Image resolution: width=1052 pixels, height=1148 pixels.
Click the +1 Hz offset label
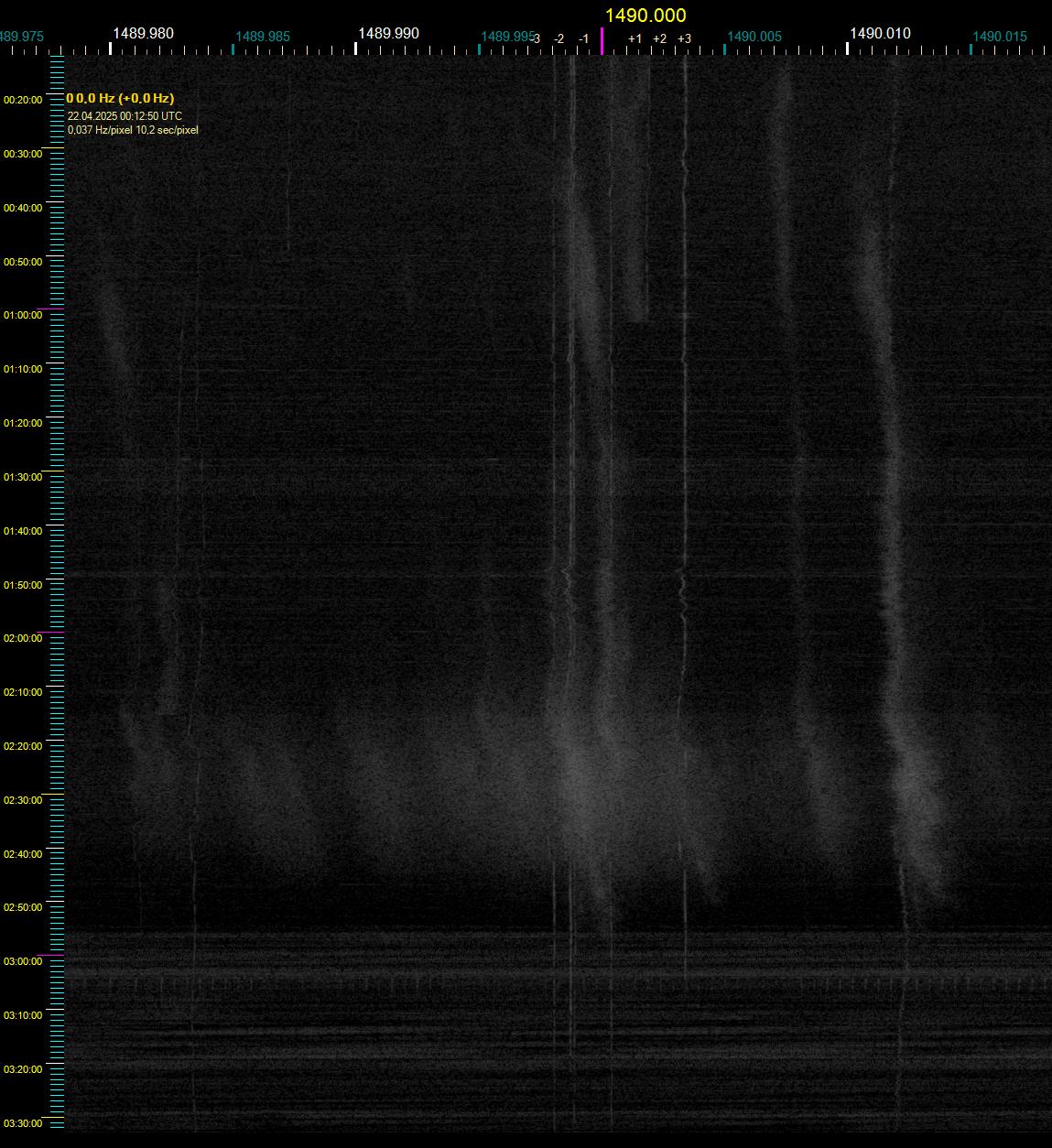634,38
